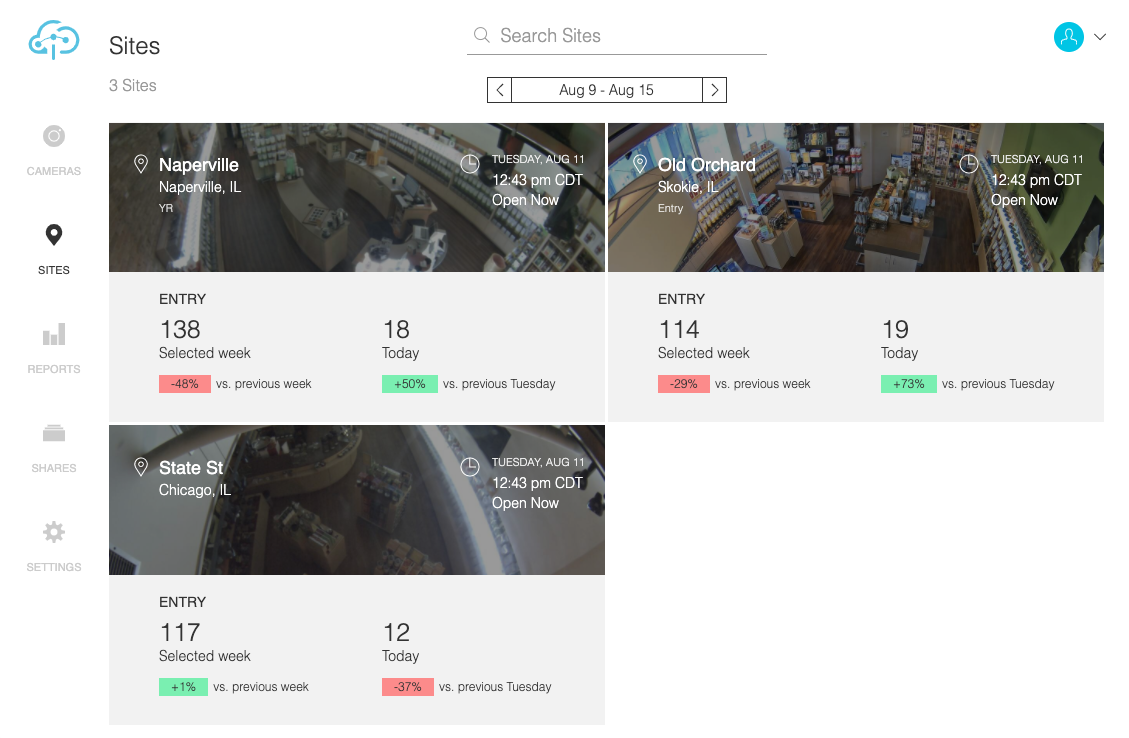Open Settings gear icon

pyautogui.click(x=54, y=532)
